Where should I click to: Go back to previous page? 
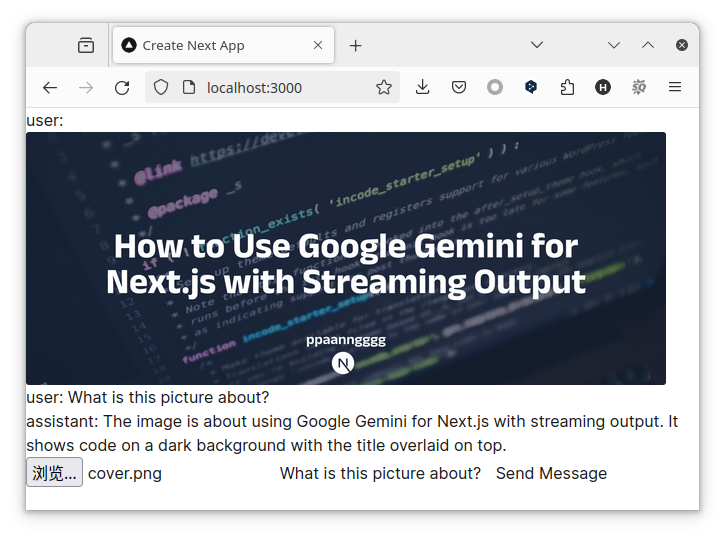point(50,88)
